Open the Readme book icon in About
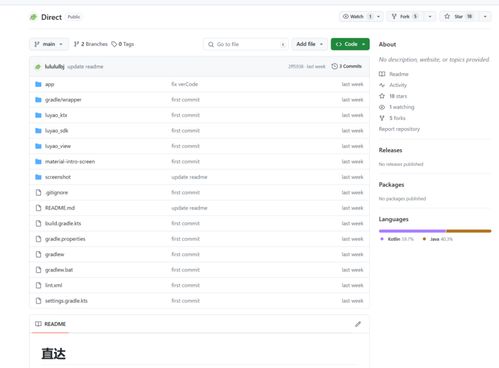 (x=382, y=74)
